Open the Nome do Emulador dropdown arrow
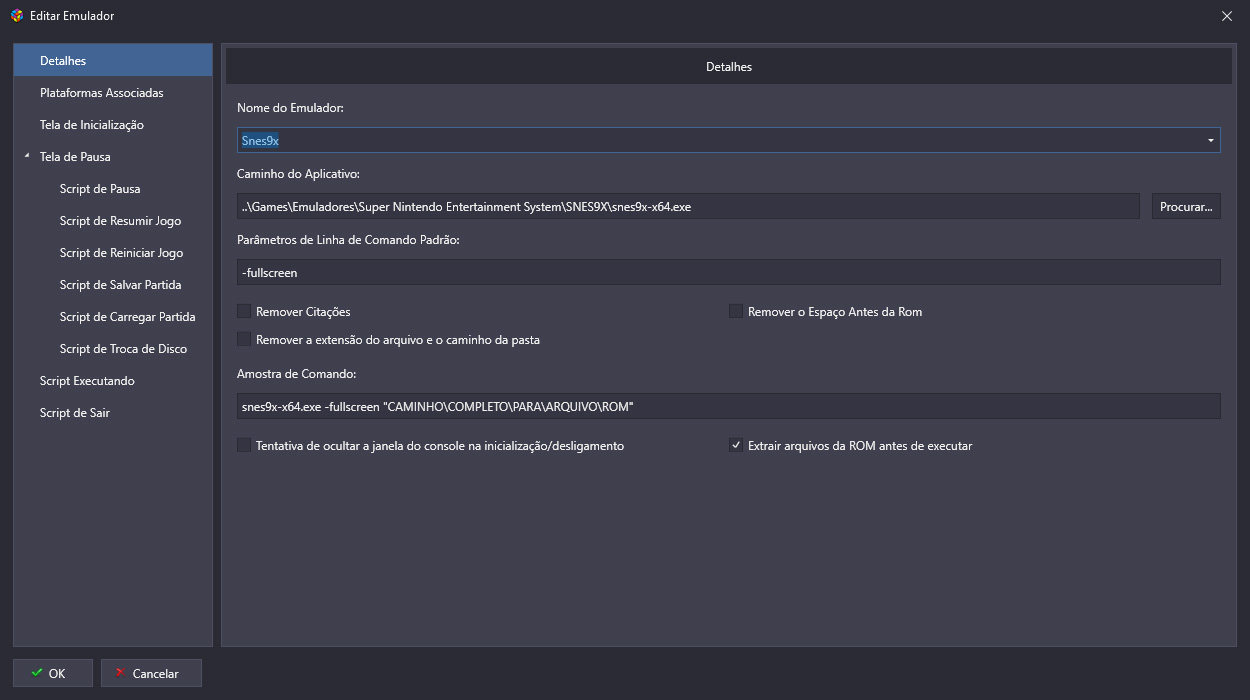Image resolution: width=1250 pixels, height=700 pixels. tap(1211, 141)
